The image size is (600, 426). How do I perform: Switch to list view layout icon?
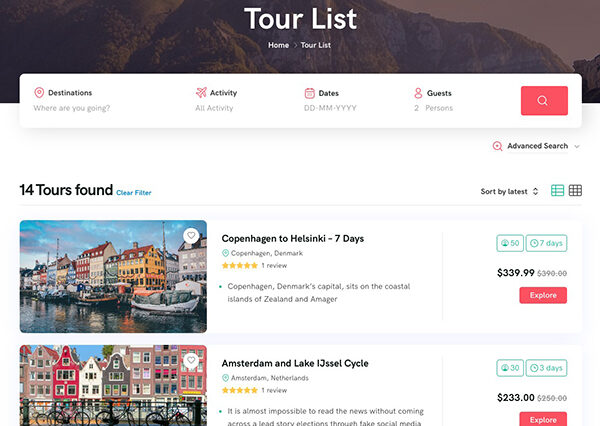click(558, 191)
